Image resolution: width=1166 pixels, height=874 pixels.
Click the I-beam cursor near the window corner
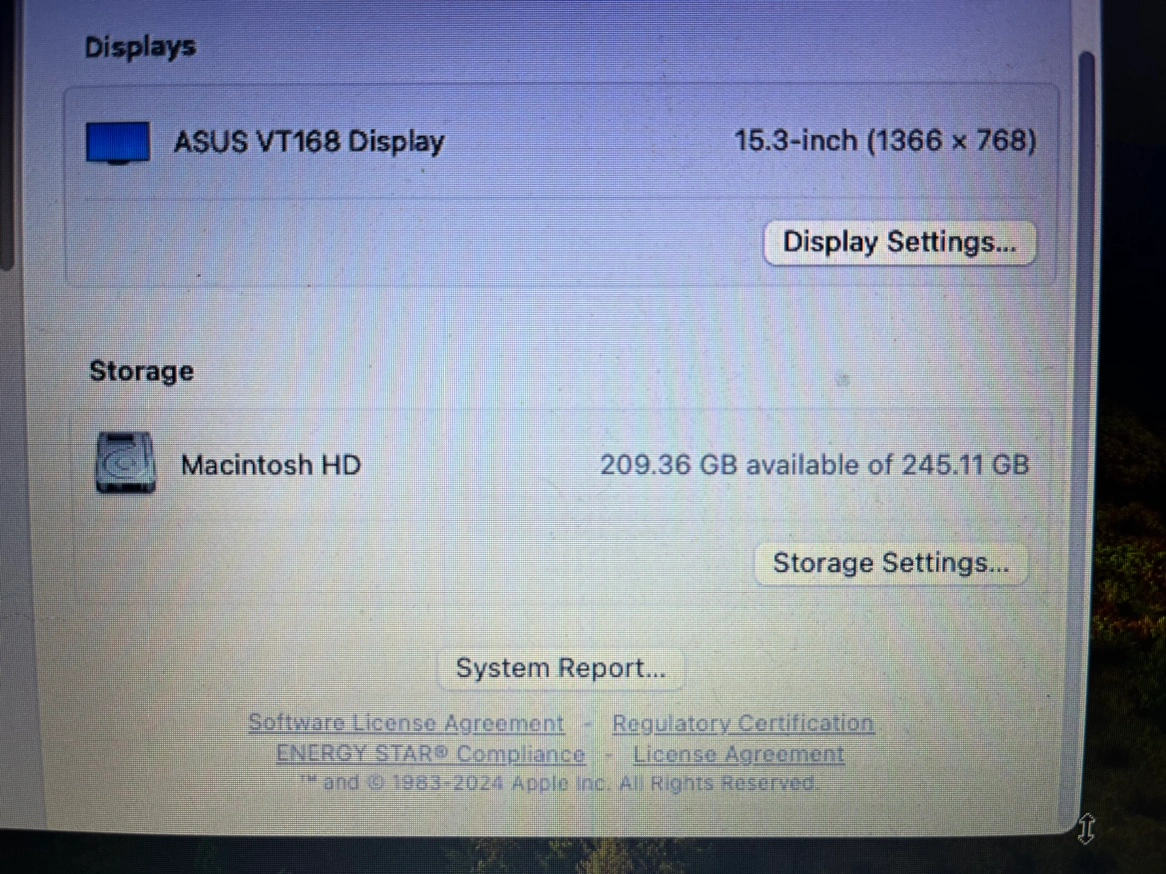(1086, 828)
